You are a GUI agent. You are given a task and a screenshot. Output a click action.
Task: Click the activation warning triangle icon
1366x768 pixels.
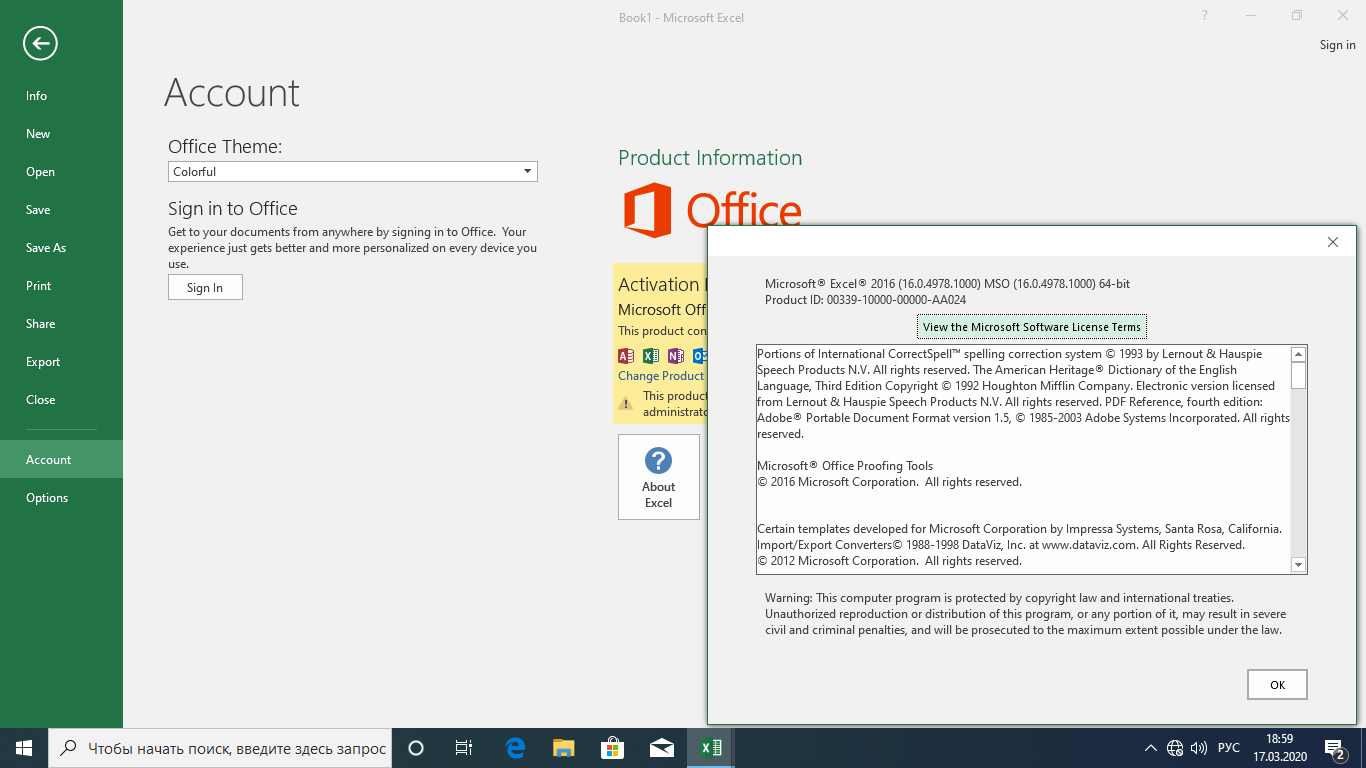[626, 404]
